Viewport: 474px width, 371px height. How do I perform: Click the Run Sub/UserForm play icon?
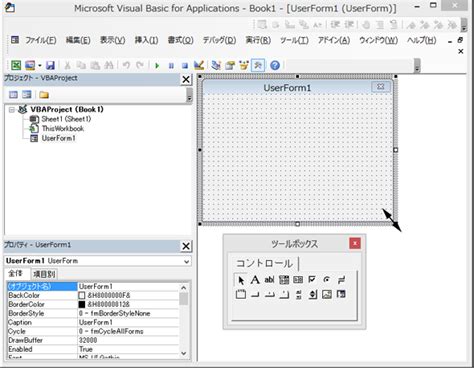click(157, 65)
